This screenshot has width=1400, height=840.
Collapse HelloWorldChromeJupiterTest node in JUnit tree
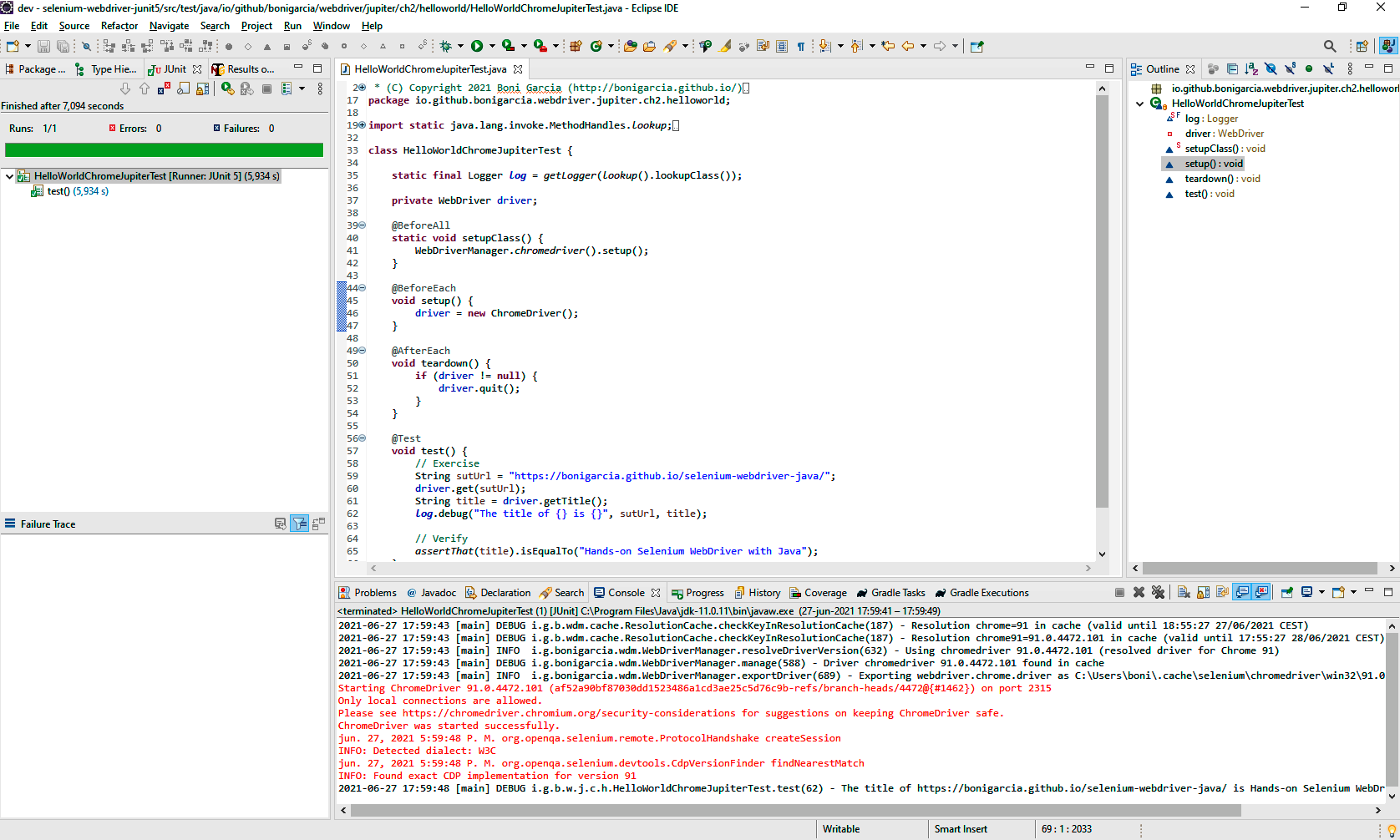coord(9,176)
